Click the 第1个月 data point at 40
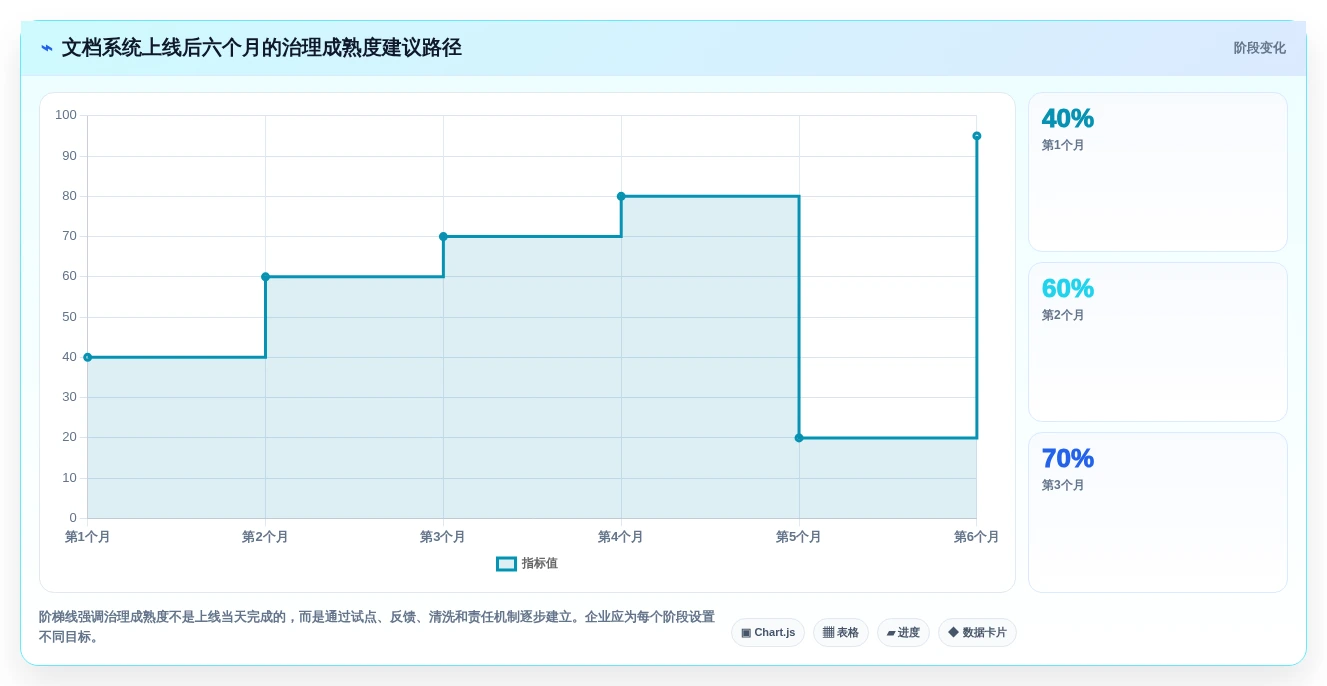The height and width of the screenshot is (686, 1327). click(88, 357)
